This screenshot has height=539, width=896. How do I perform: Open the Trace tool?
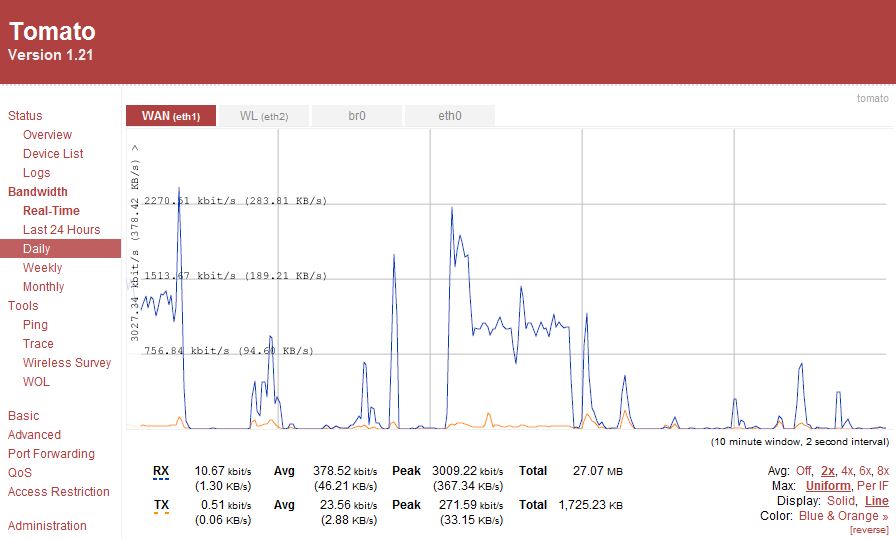click(38, 344)
